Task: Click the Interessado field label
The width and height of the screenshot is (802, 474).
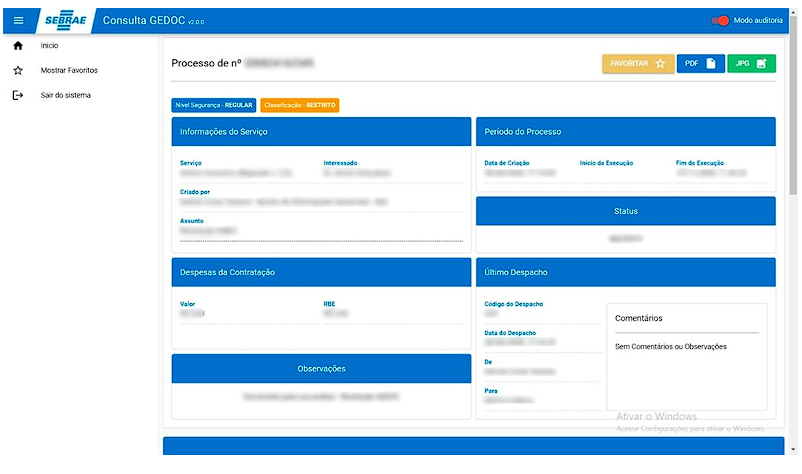Action: [x=340, y=163]
